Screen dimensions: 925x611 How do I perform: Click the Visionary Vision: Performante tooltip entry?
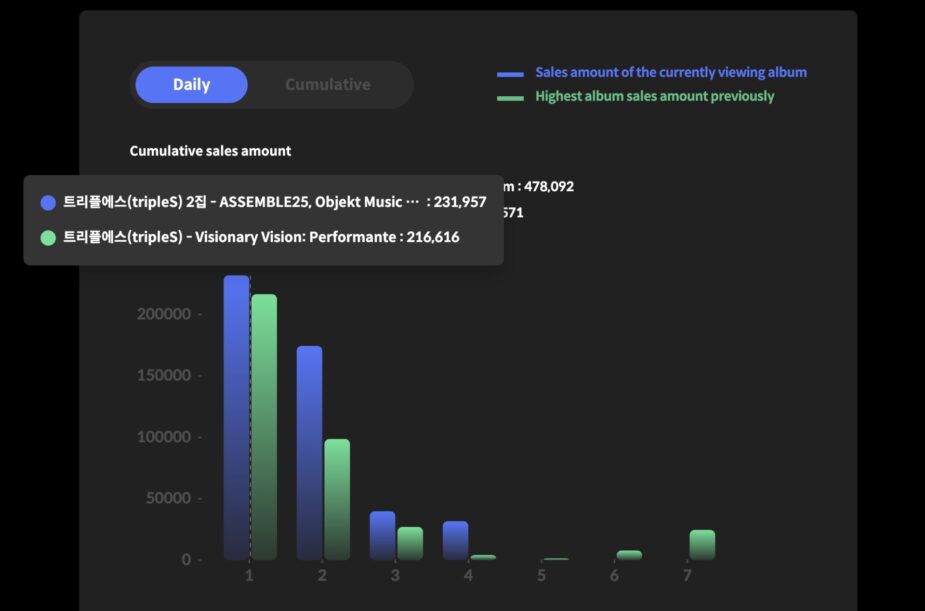click(260, 238)
